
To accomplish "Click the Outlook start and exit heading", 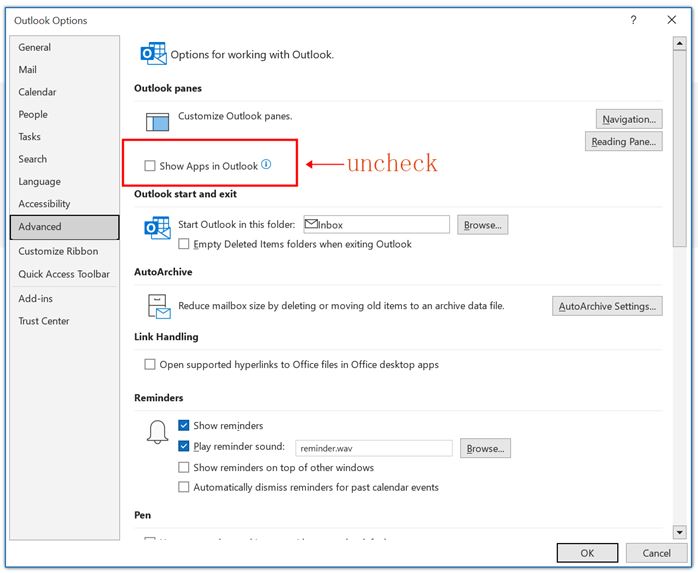I will tap(185, 194).
